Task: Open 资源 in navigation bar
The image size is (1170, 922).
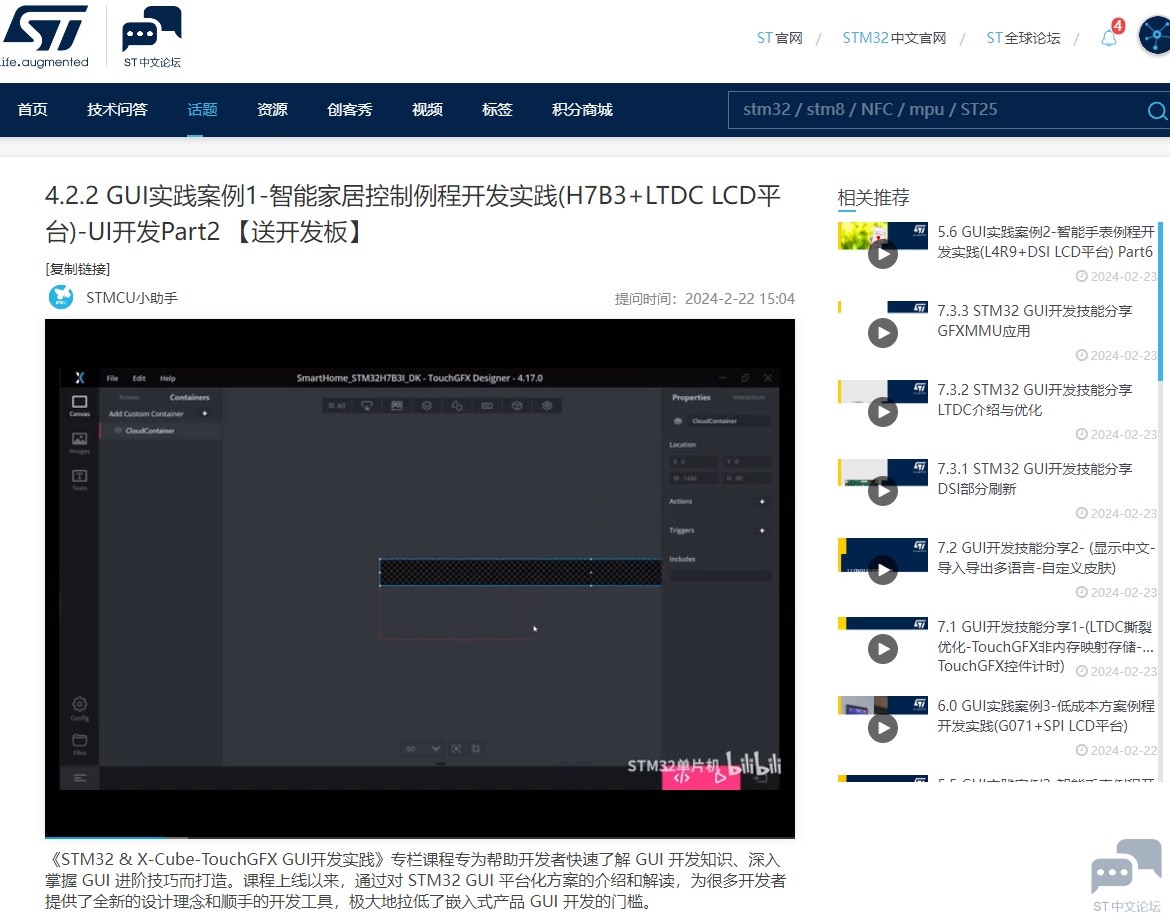Action: pyautogui.click(x=272, y=110)
